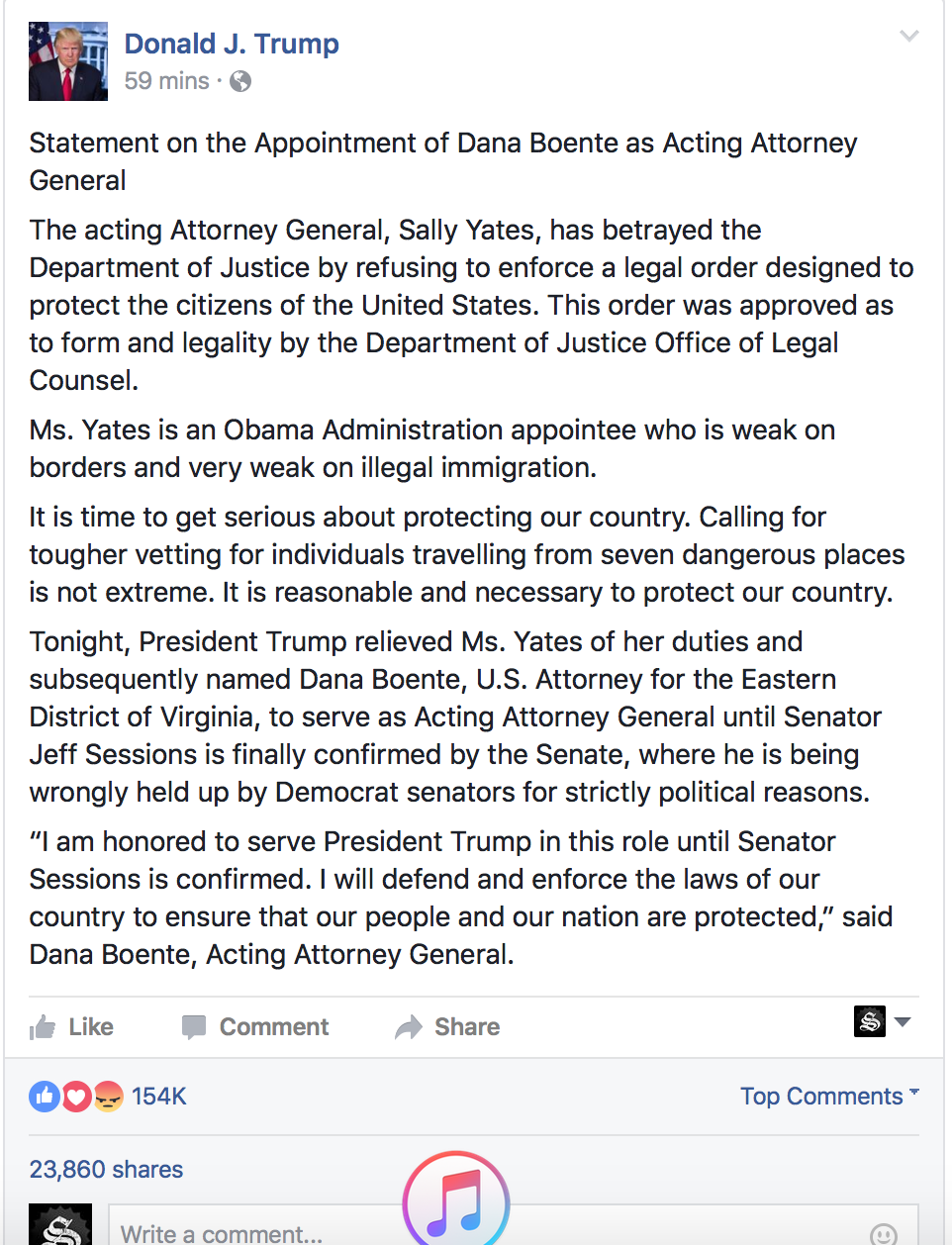952x1245 pixels.
Task: Click the 59 mins timestamp link
Action: point(167,81)
